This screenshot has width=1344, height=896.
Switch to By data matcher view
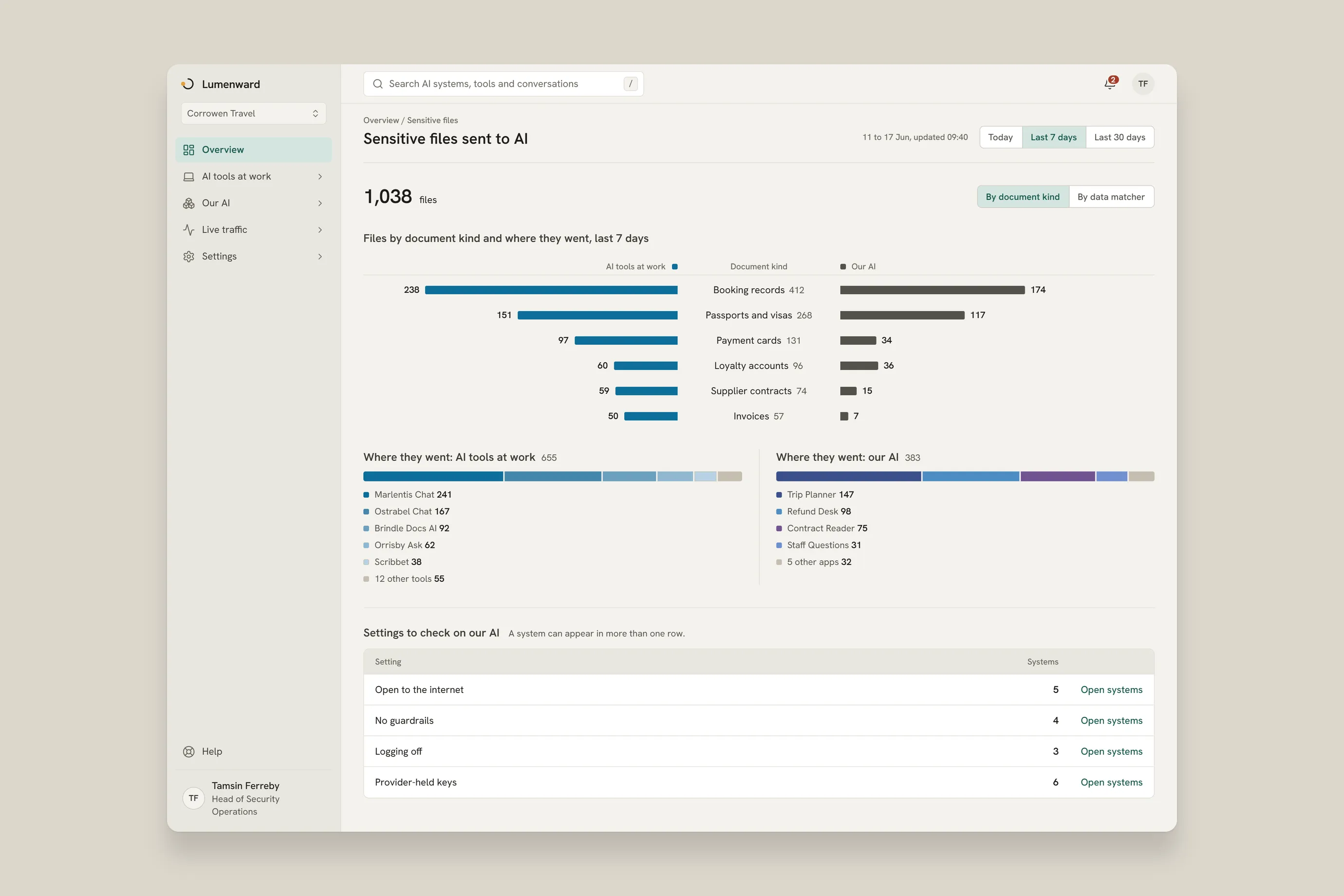coord(1111,197)
